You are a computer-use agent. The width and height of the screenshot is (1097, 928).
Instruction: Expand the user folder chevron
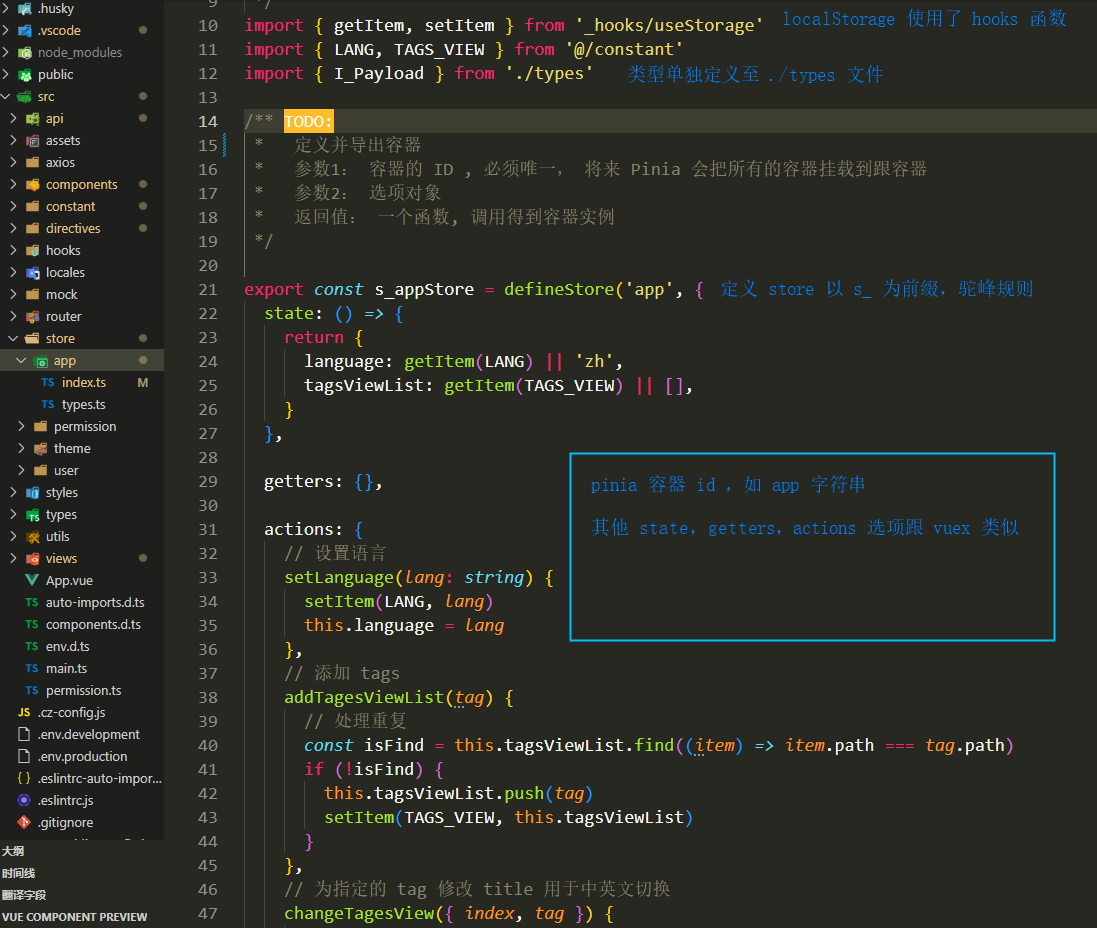click(x=21, y=470)
